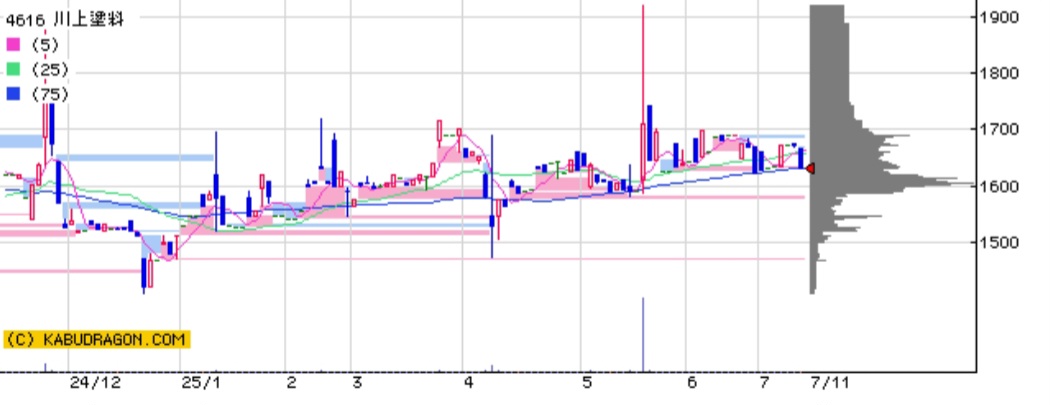Click the 1700 price axis label
This screenshot has width=1050, height=405.
[x=999, y=129]
